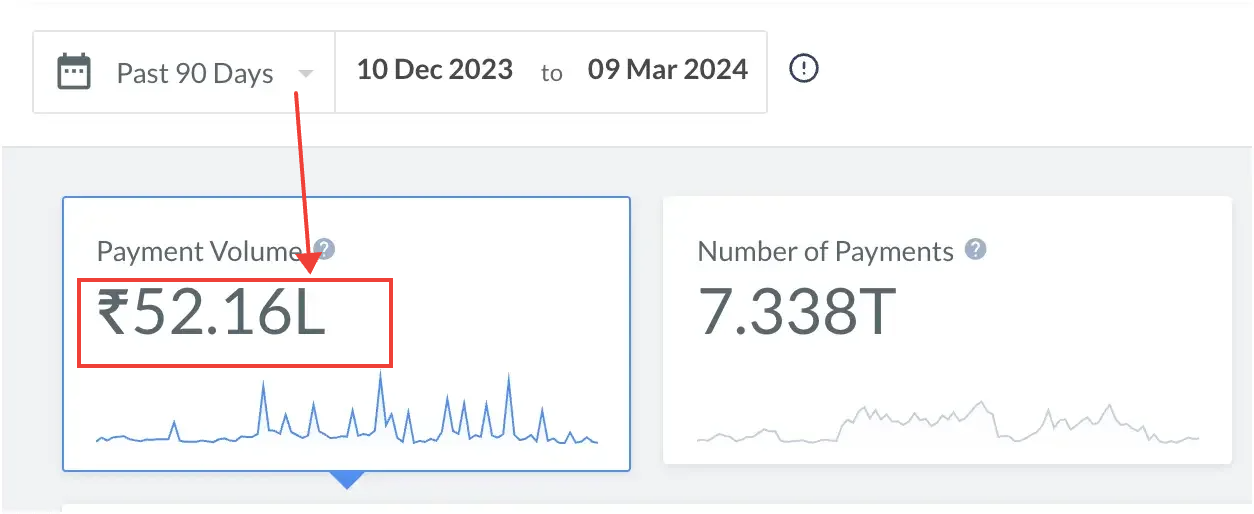Click highest peak of Number of Payments sparkline

(982, 403)
